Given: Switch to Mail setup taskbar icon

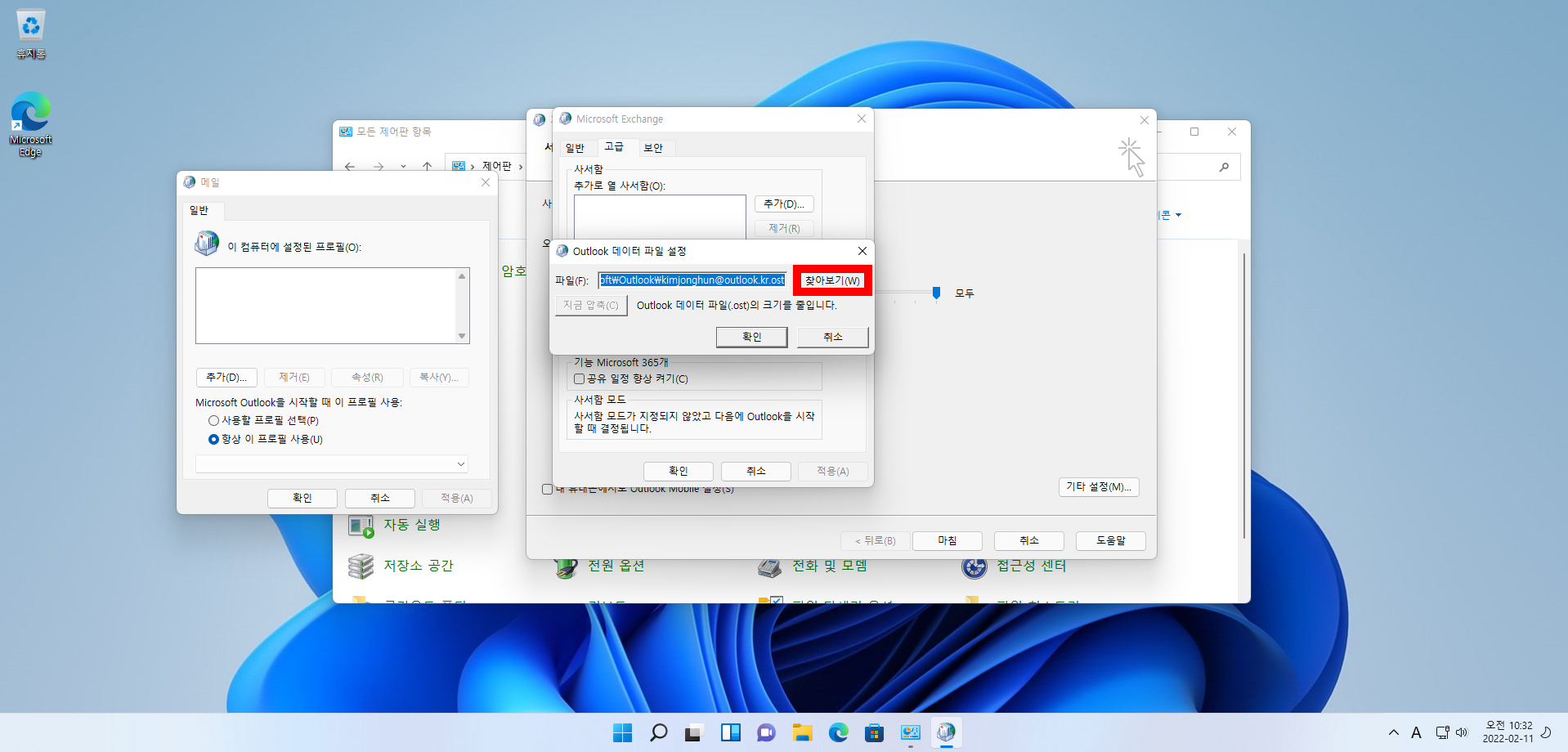Looking at the screenshot, I should pyautogui.click(x=946, y=732).
